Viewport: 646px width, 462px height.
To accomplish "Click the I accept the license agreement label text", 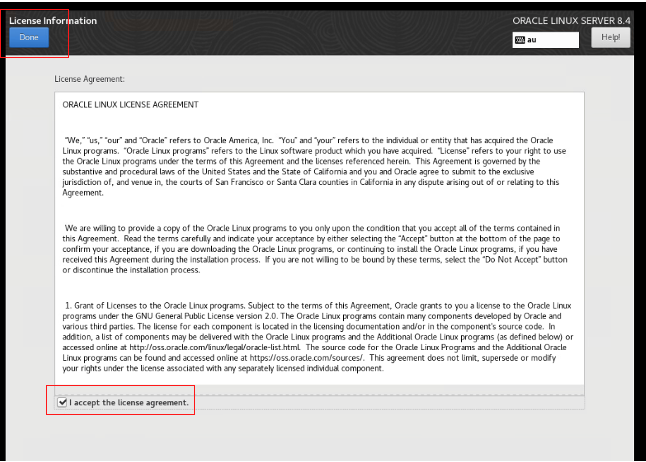I will coord(129,403).
